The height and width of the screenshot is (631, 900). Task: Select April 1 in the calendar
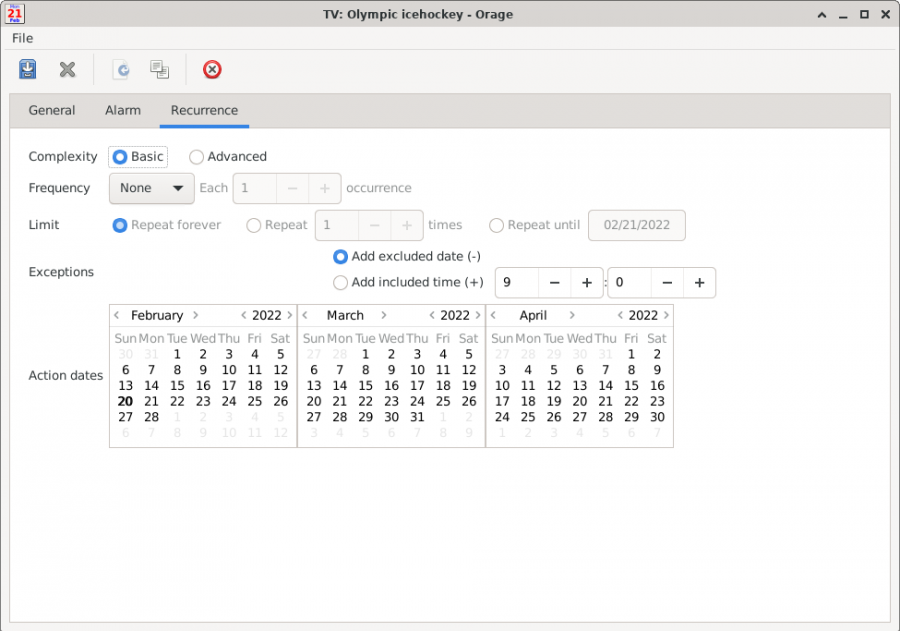coord(631,354)
